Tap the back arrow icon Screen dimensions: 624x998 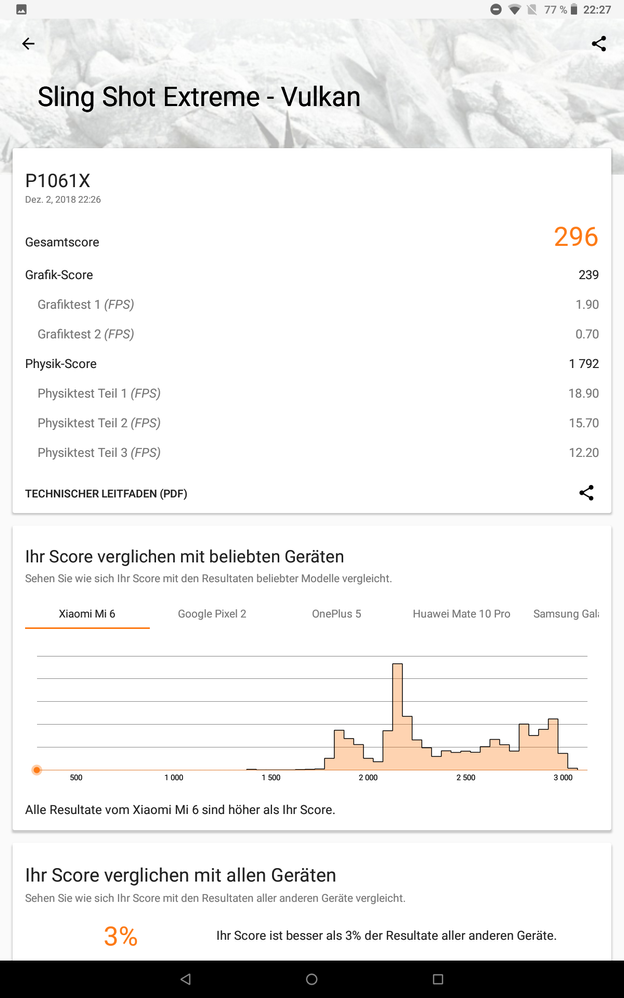28,44
